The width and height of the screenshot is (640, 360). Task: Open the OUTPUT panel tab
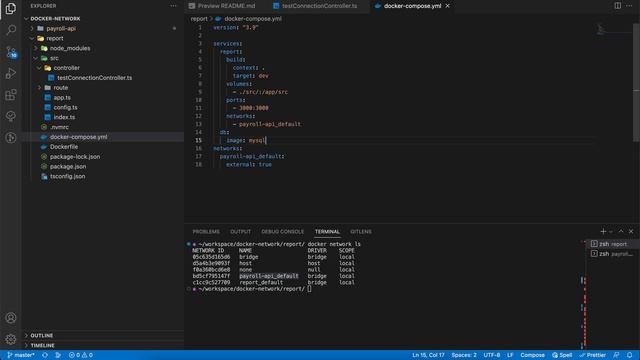(x=240, y=231)
